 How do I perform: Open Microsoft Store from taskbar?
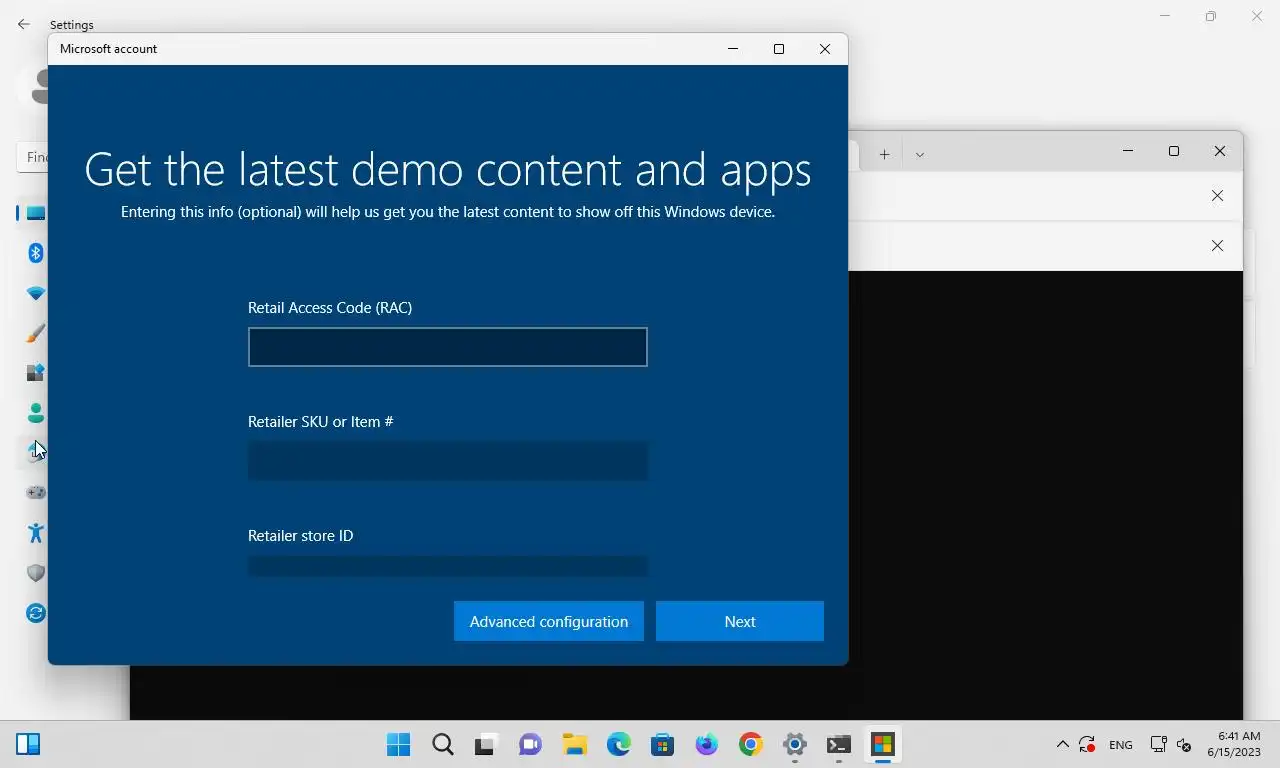click(x=662, y=744)
